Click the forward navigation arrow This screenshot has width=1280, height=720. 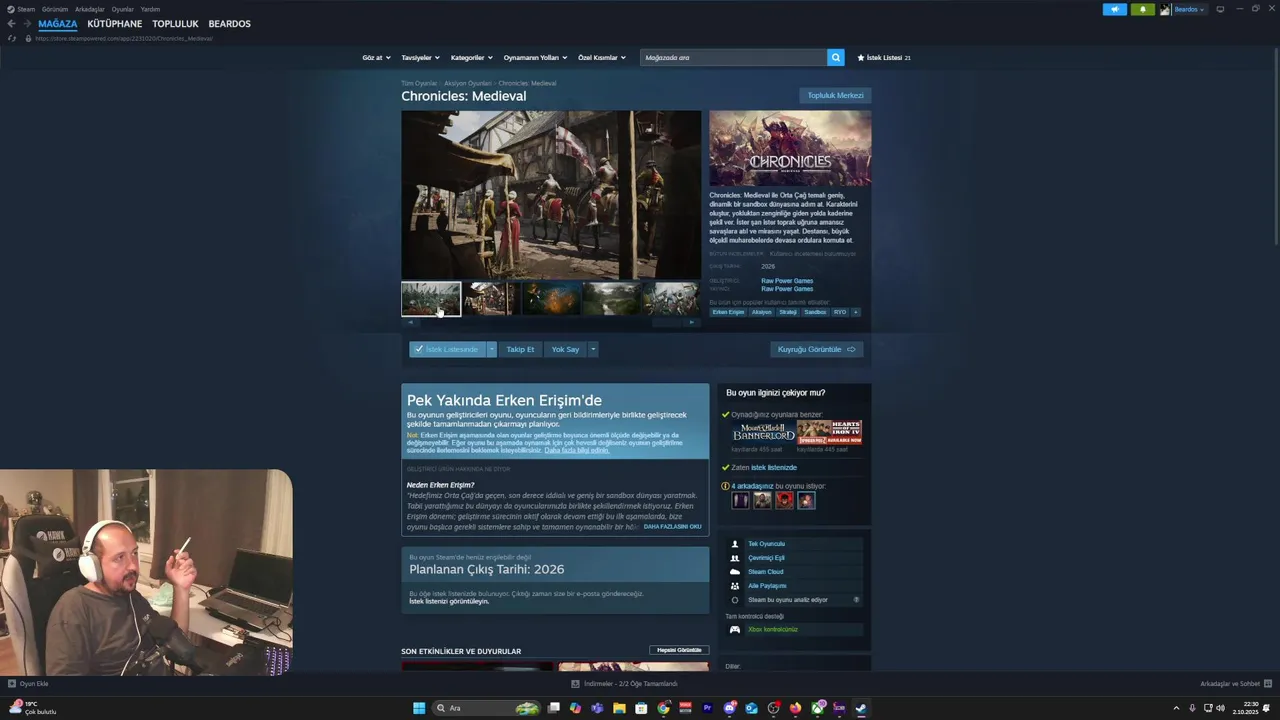pos(26,23)
